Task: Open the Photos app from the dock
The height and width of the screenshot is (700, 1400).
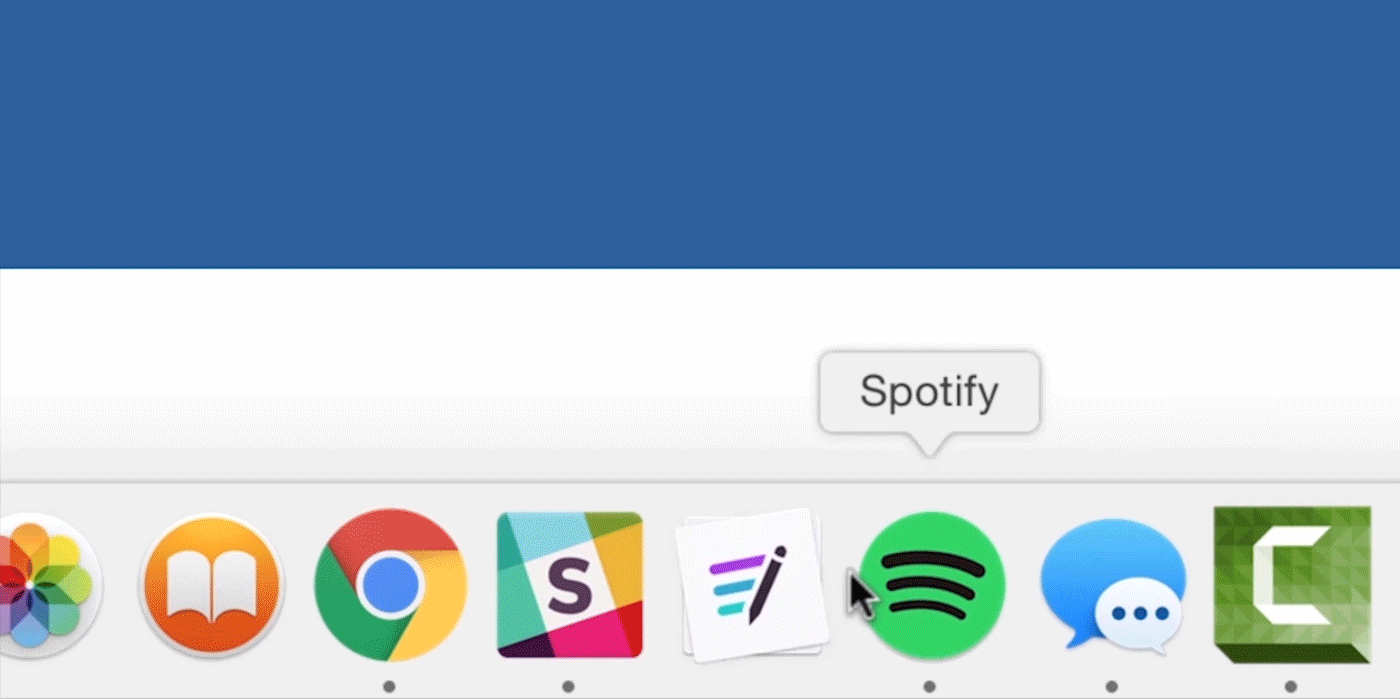Action: [45, 585]
